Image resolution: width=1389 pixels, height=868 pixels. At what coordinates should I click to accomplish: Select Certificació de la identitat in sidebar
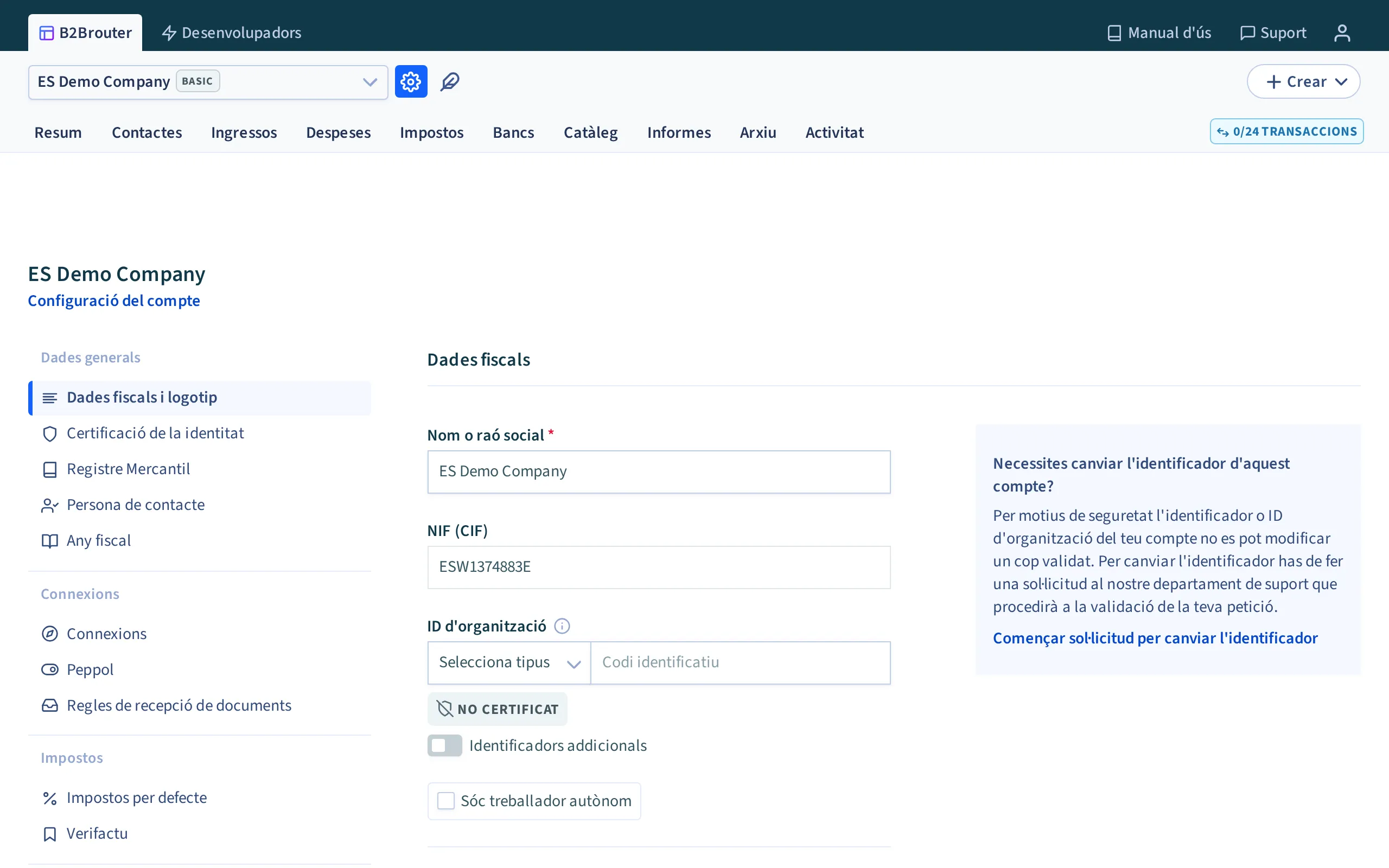[200, 433]
